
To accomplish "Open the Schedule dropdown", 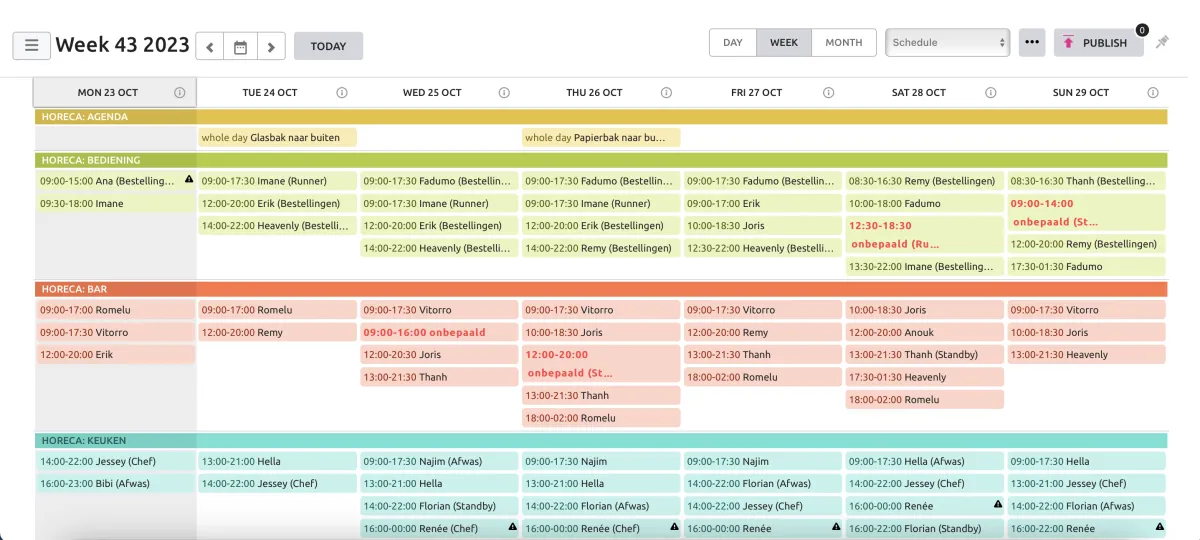I will pos(947,42).
